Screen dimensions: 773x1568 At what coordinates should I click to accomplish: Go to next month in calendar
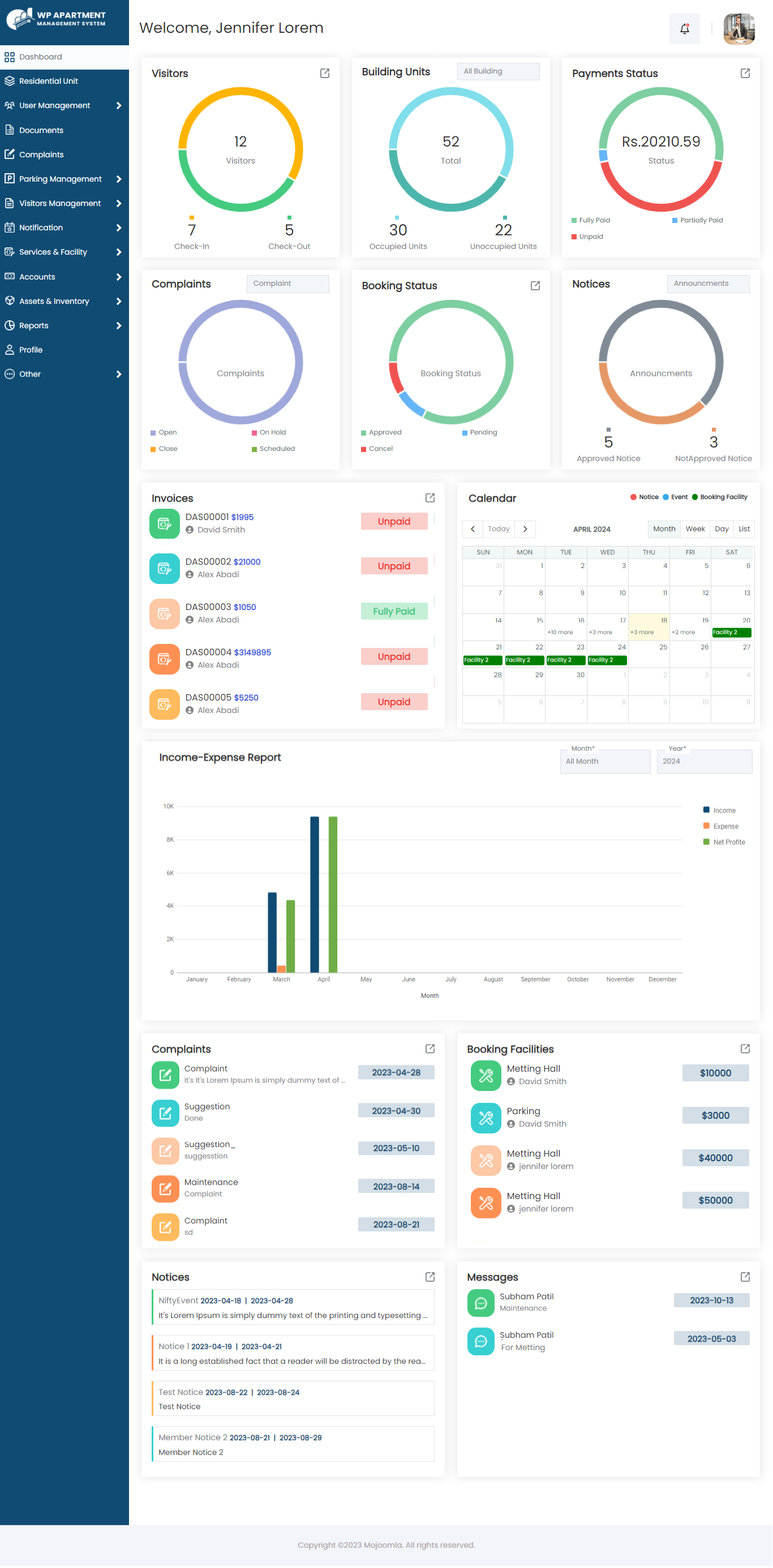coord(525,529)
